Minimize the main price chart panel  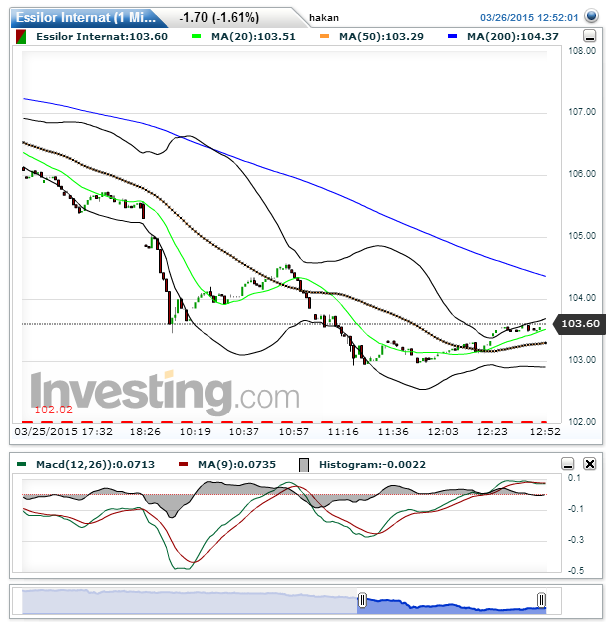point(589,36)
